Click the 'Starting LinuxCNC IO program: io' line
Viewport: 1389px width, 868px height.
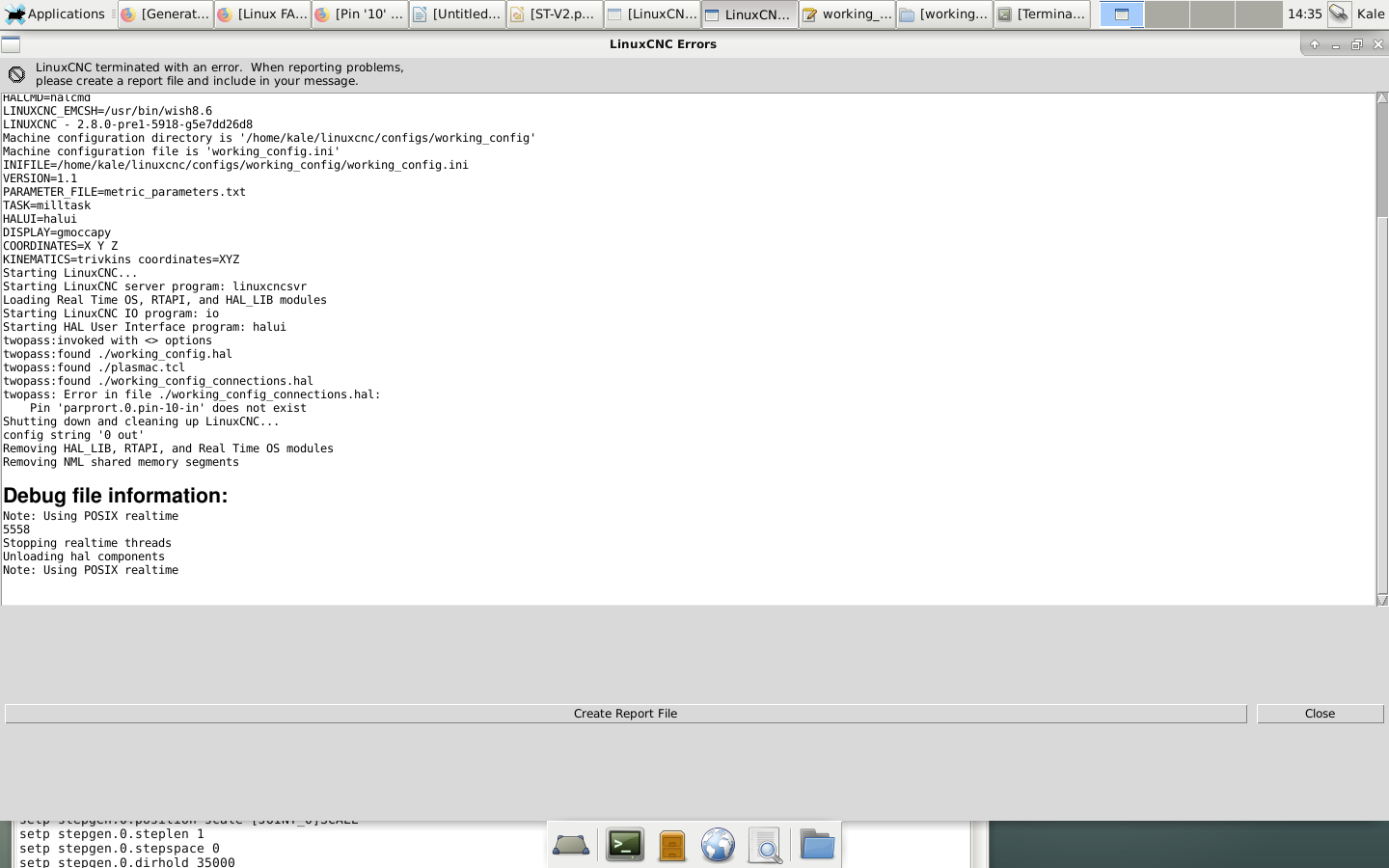click(x=111, y=313)
